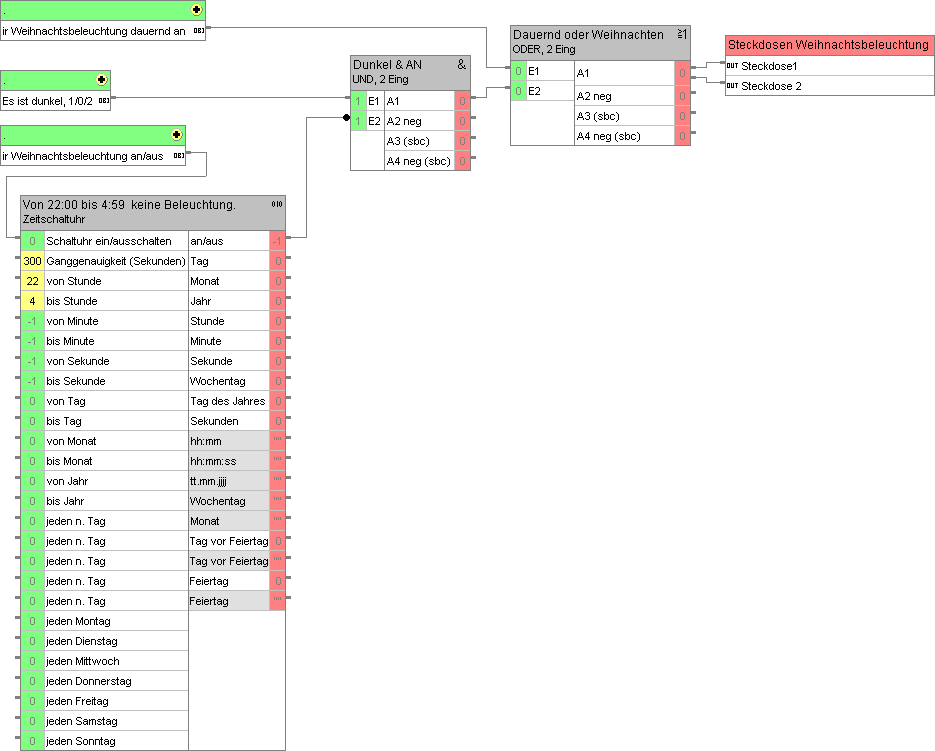
Task: Click the plus icon above 'Es ist dunkel'
Action: point(101,79)
